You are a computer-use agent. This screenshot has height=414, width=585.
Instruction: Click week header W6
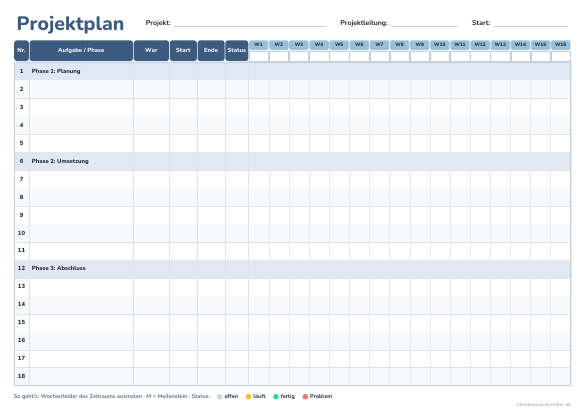pyautogui.click(x=359, y=45)
